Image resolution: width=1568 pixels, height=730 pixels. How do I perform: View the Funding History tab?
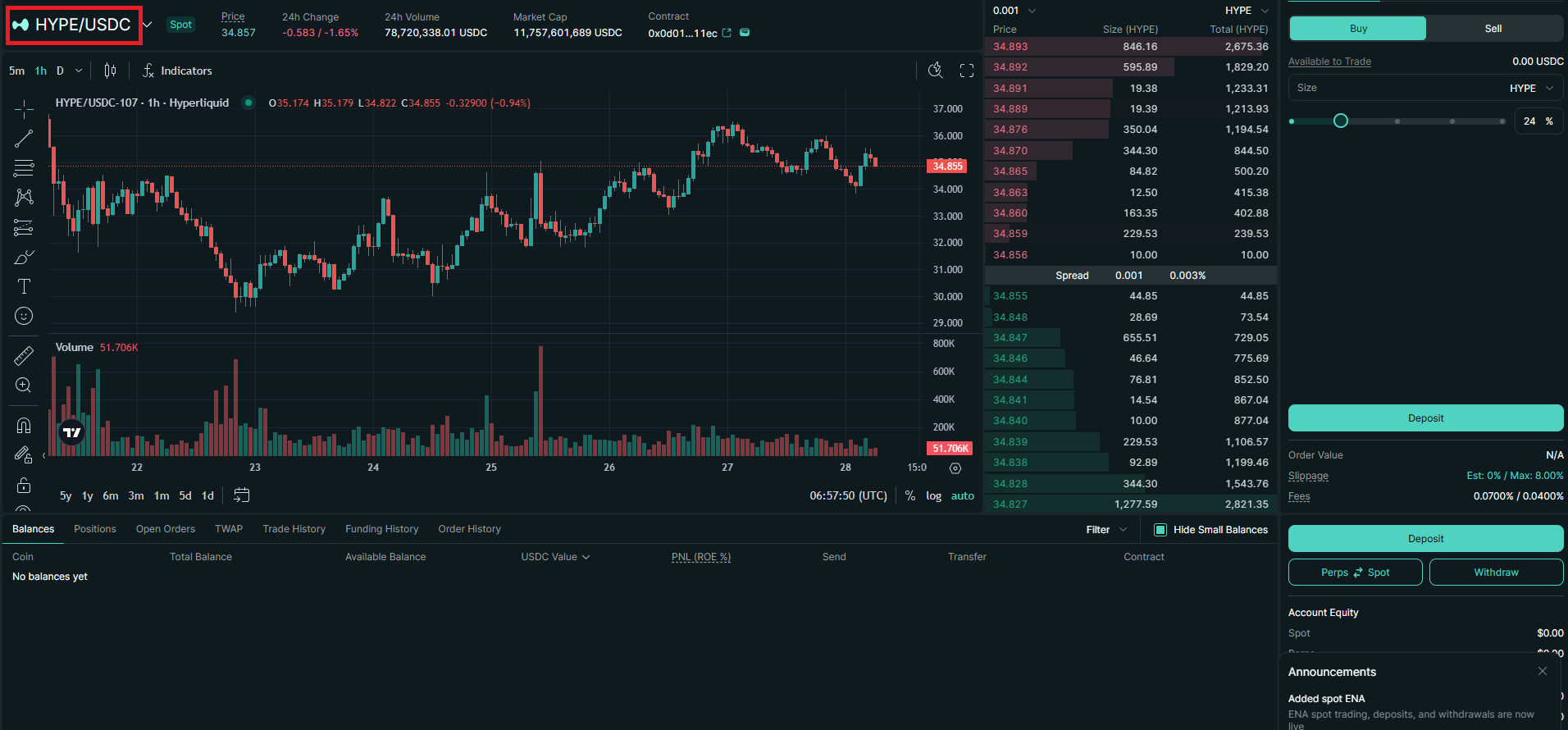click(x=381, y=529)
